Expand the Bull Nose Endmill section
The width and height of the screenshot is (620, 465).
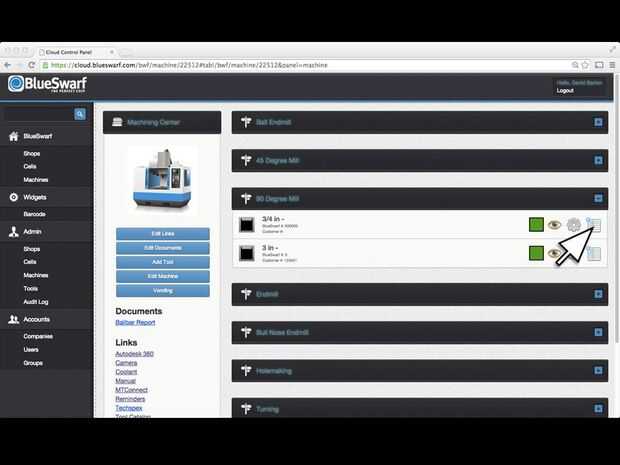(x=598, y=333)
